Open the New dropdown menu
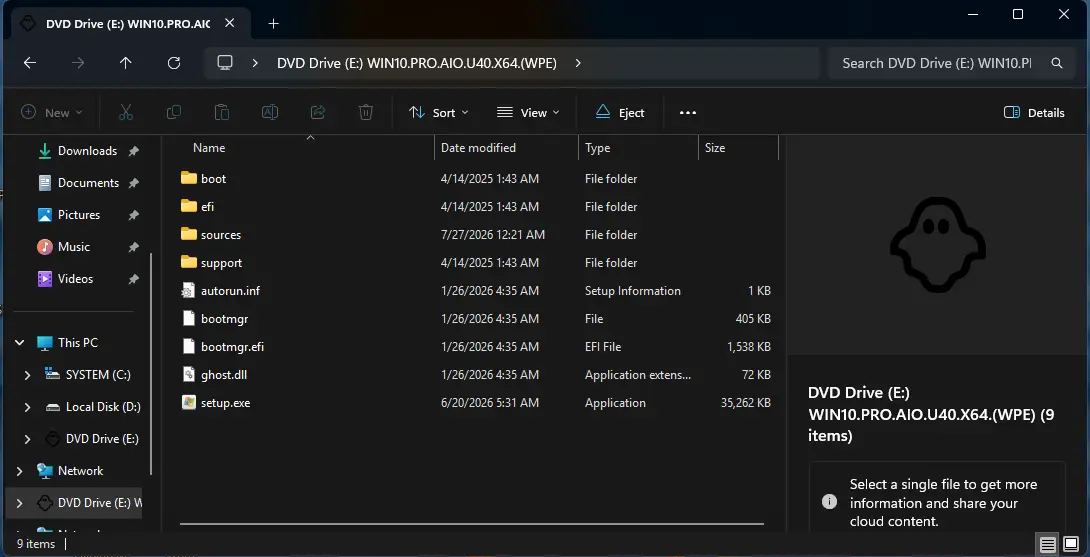This screenshot has height=557, width=1090. [x=51, y=113]
